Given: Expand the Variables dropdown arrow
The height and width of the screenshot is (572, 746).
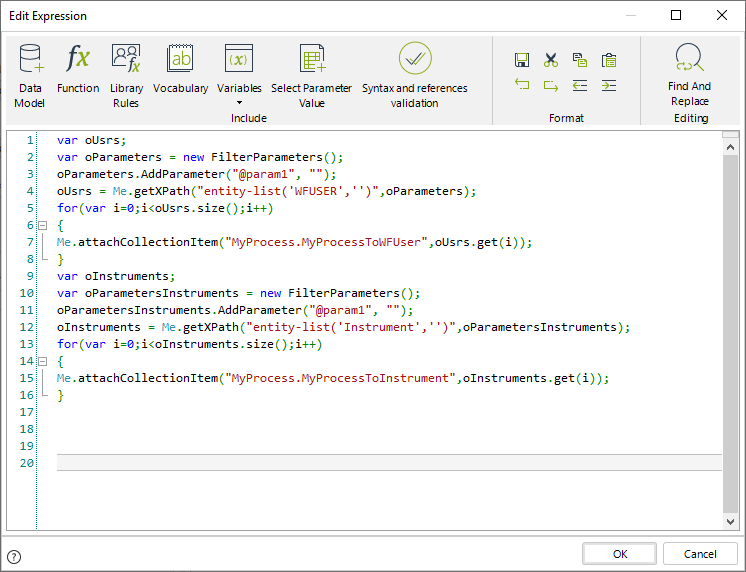Looking at the screenshot, I should (239, 102).
